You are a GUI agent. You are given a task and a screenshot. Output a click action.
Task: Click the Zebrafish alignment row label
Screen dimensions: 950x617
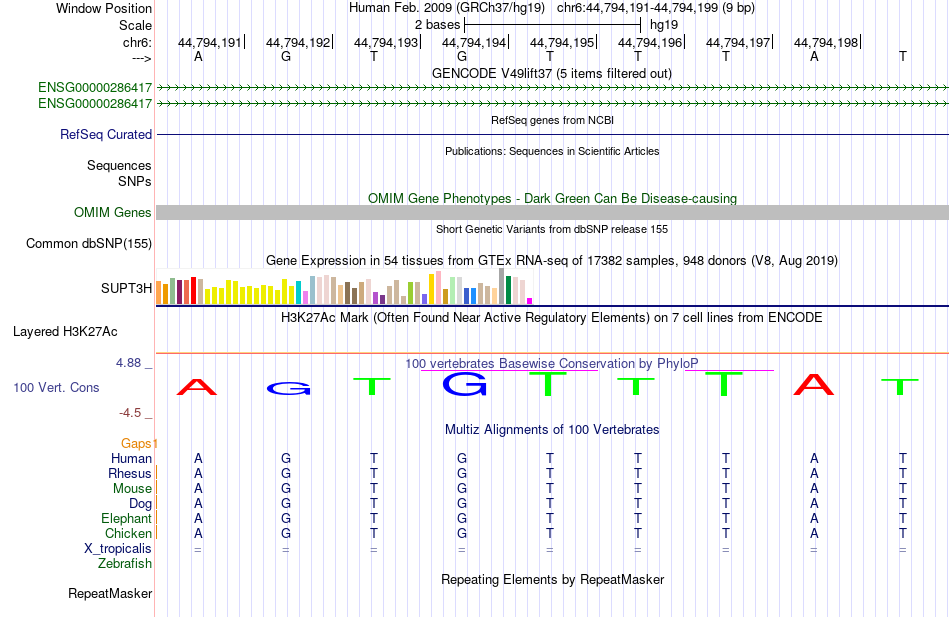click(x=125, y=564)
